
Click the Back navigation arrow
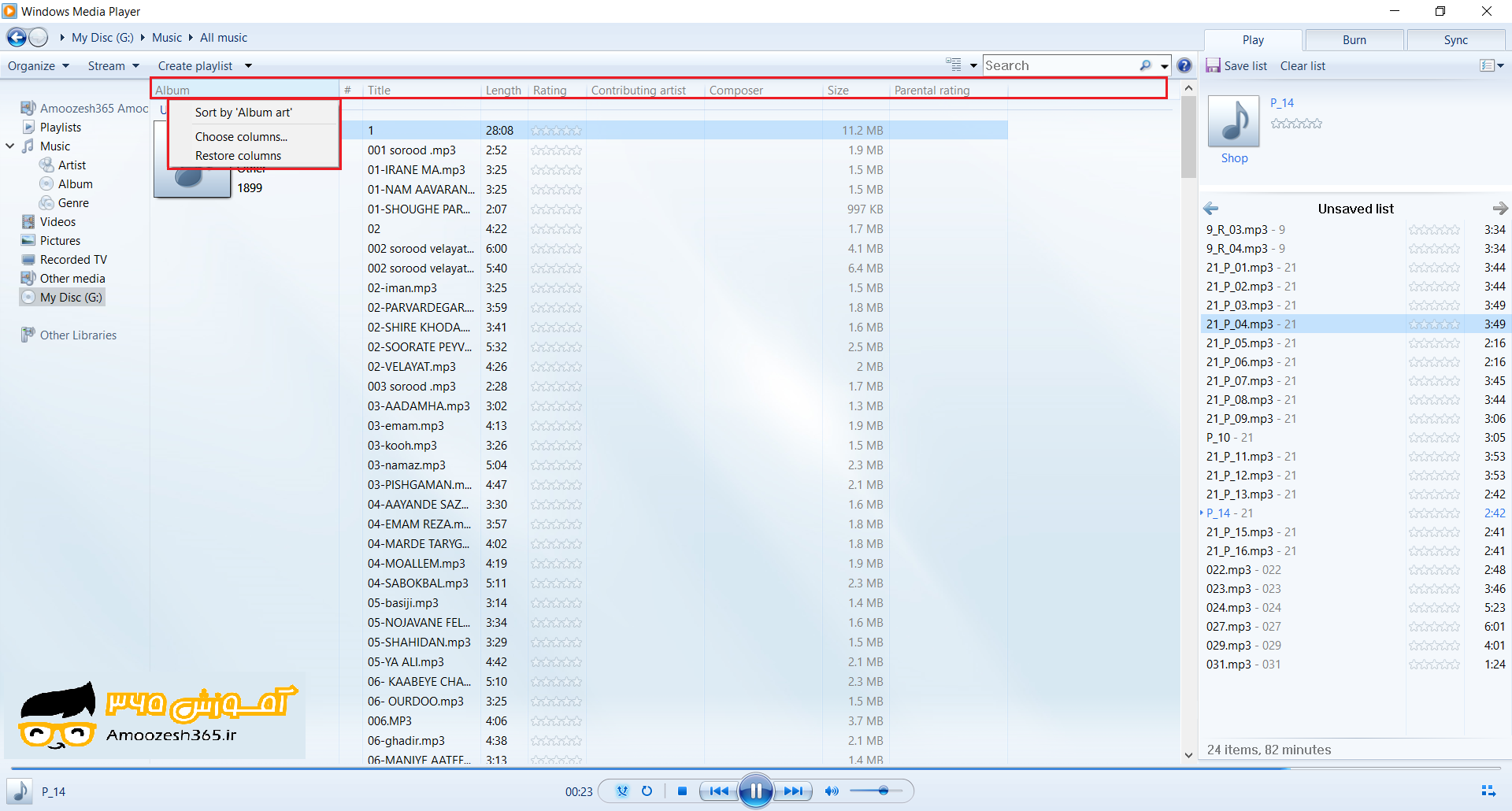(17, 37)
